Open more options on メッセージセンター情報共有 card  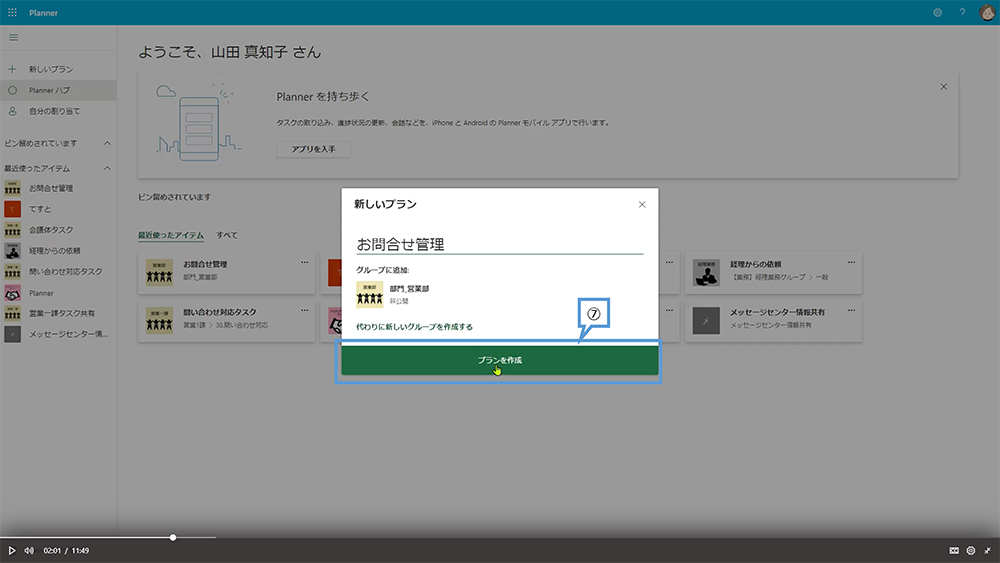click(851, 311)
